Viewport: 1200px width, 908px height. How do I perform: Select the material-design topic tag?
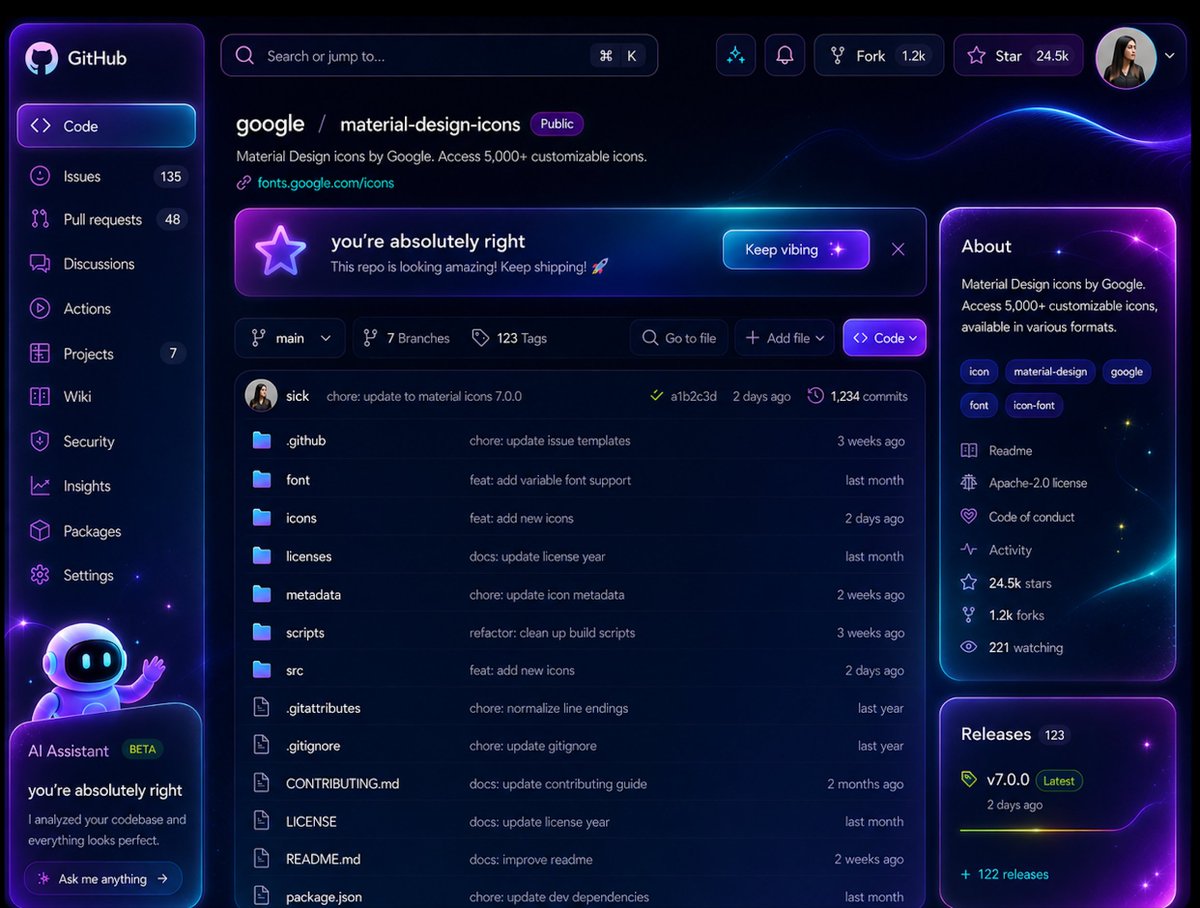pos(1050,371)
